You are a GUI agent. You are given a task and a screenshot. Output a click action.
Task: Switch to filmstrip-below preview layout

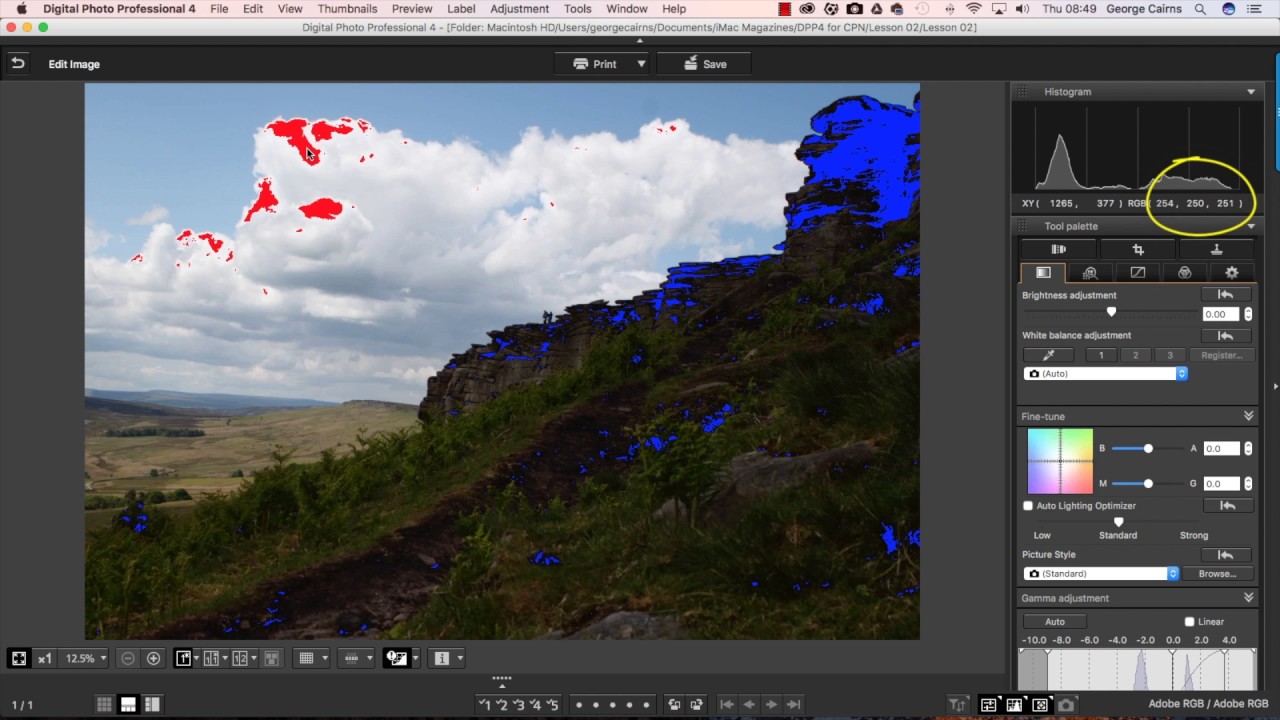coord(128,704)
